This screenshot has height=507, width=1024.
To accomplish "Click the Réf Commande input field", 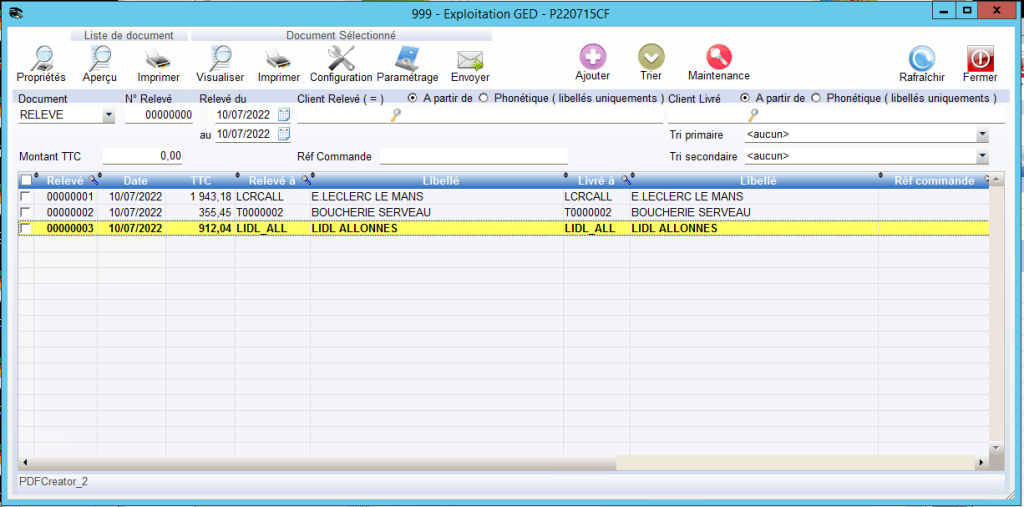I will pos(473,156).
